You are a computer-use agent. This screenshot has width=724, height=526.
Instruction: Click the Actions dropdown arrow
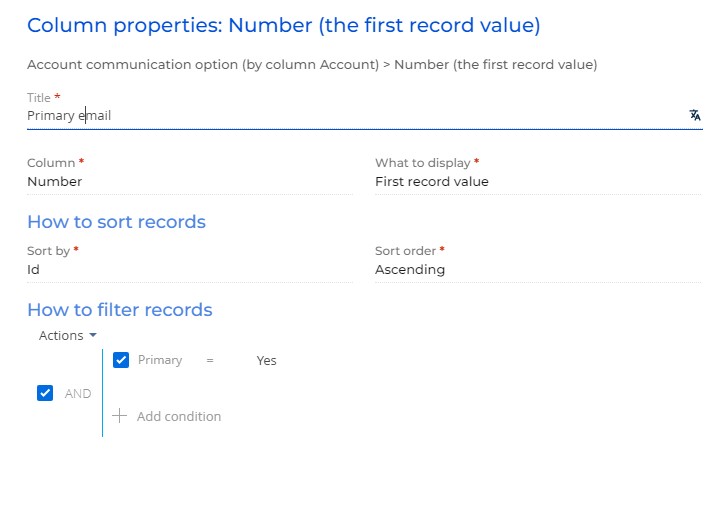[x=93, y=335]
